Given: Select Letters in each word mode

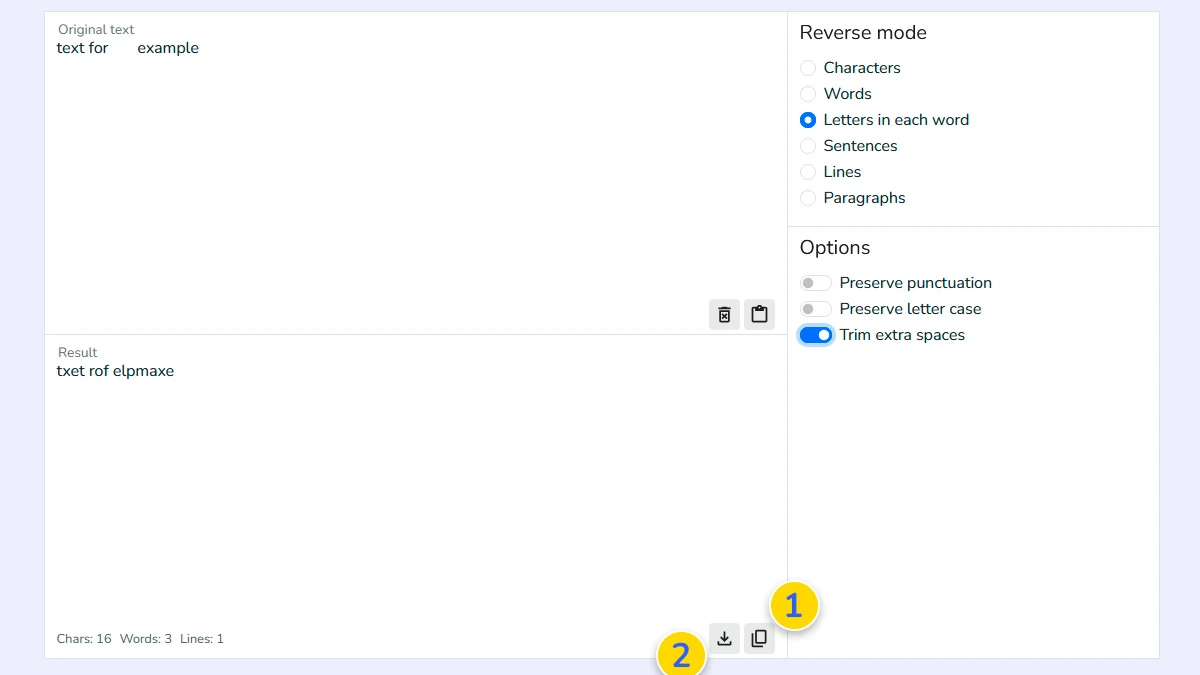Looking at the screenshot, I should click(x=807, y=119).
